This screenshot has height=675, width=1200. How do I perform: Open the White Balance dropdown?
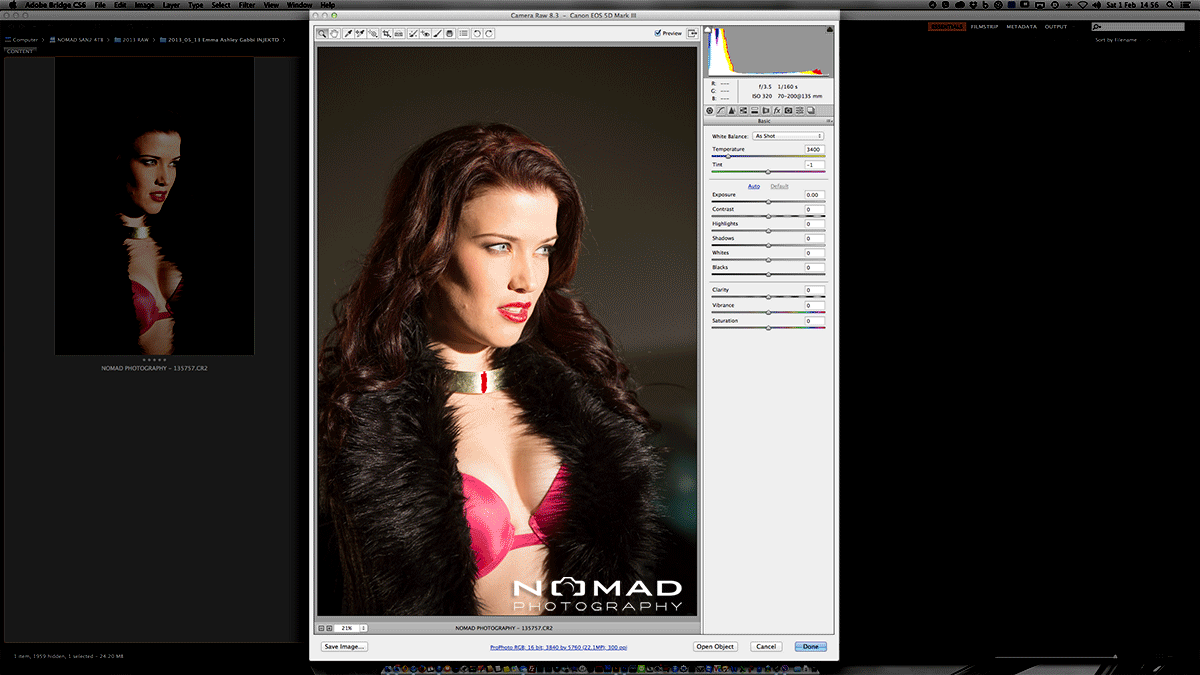tap(788, 136)
